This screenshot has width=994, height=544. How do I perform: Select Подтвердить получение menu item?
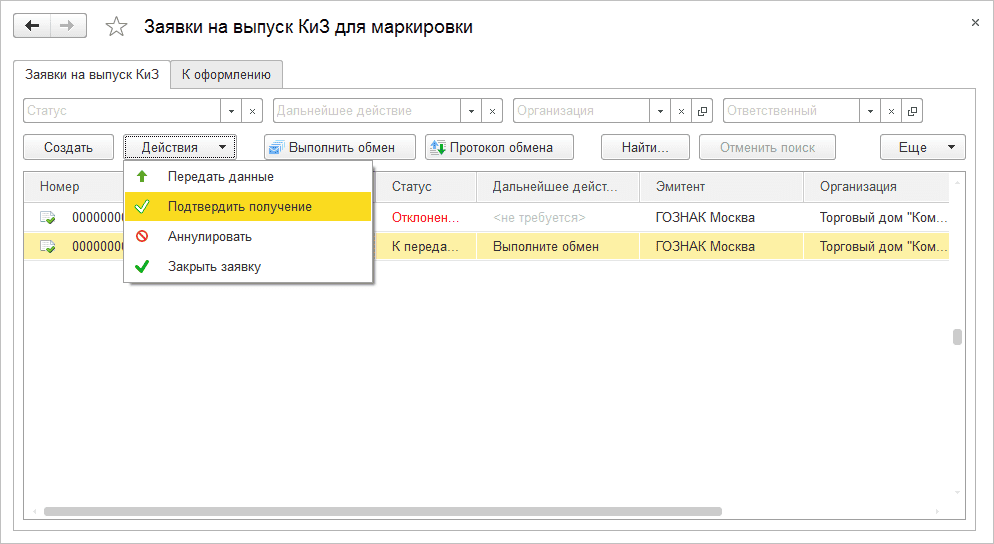click(x=239, y=207)
